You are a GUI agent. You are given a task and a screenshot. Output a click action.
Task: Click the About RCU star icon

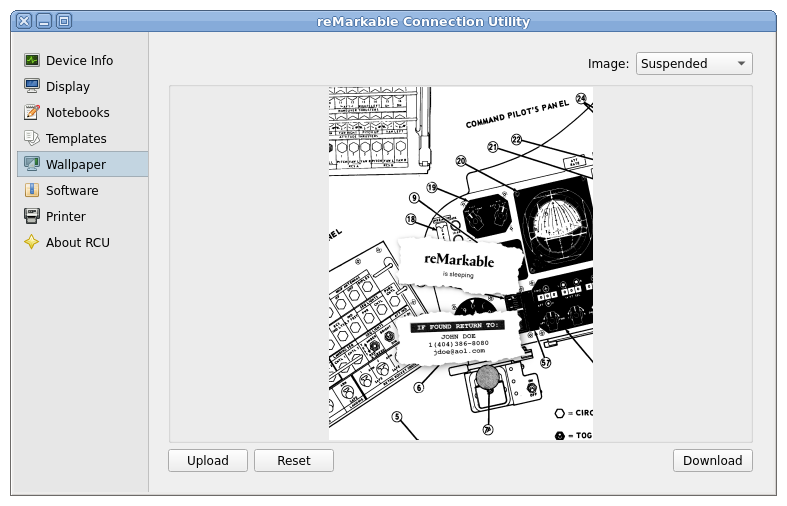pyautogui.click(x=32, y=242)
